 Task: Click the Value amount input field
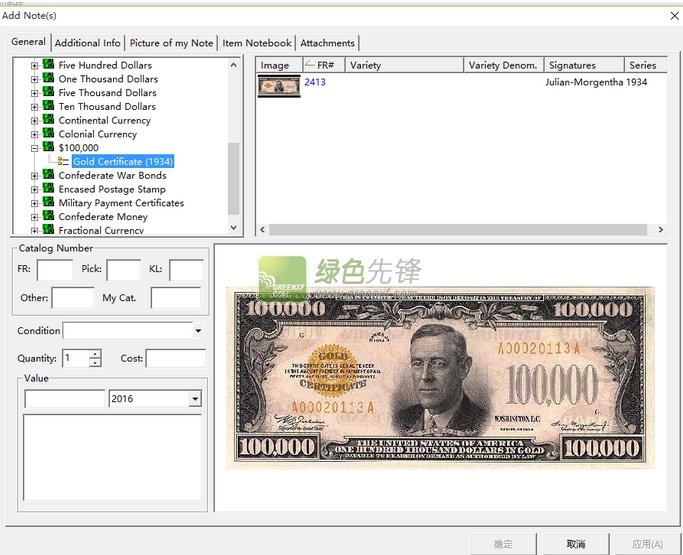[x=65, y=399]
